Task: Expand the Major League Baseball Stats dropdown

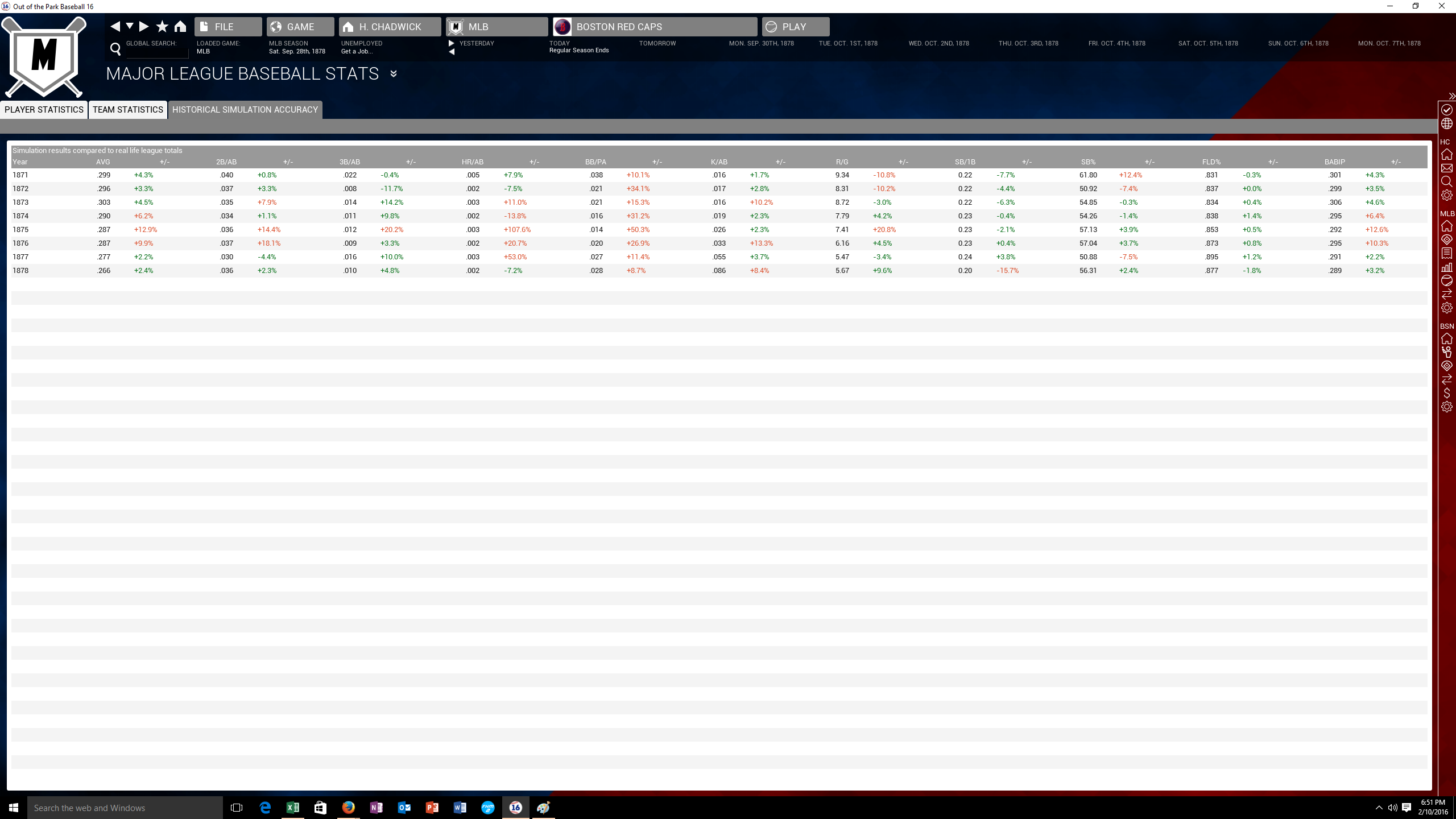Action: (x=393, y=74)
